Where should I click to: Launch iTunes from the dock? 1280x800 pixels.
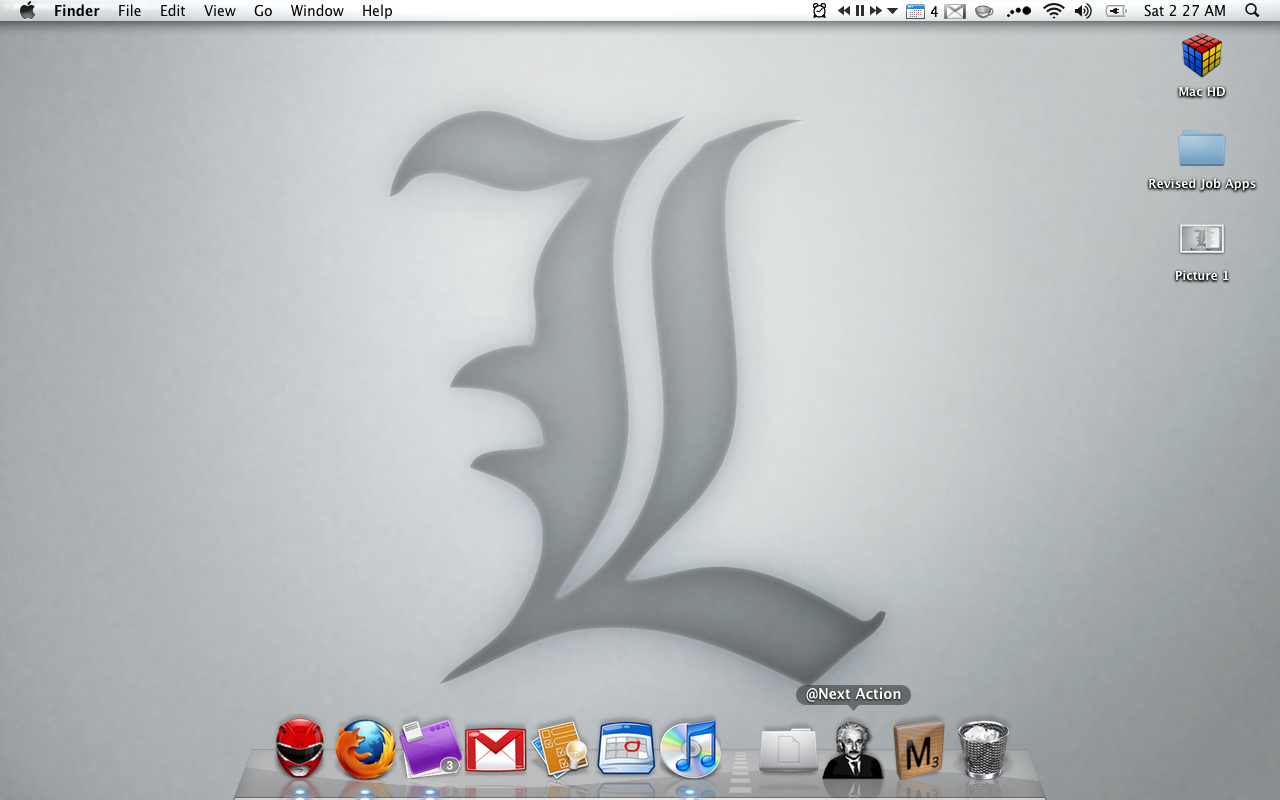690,748
